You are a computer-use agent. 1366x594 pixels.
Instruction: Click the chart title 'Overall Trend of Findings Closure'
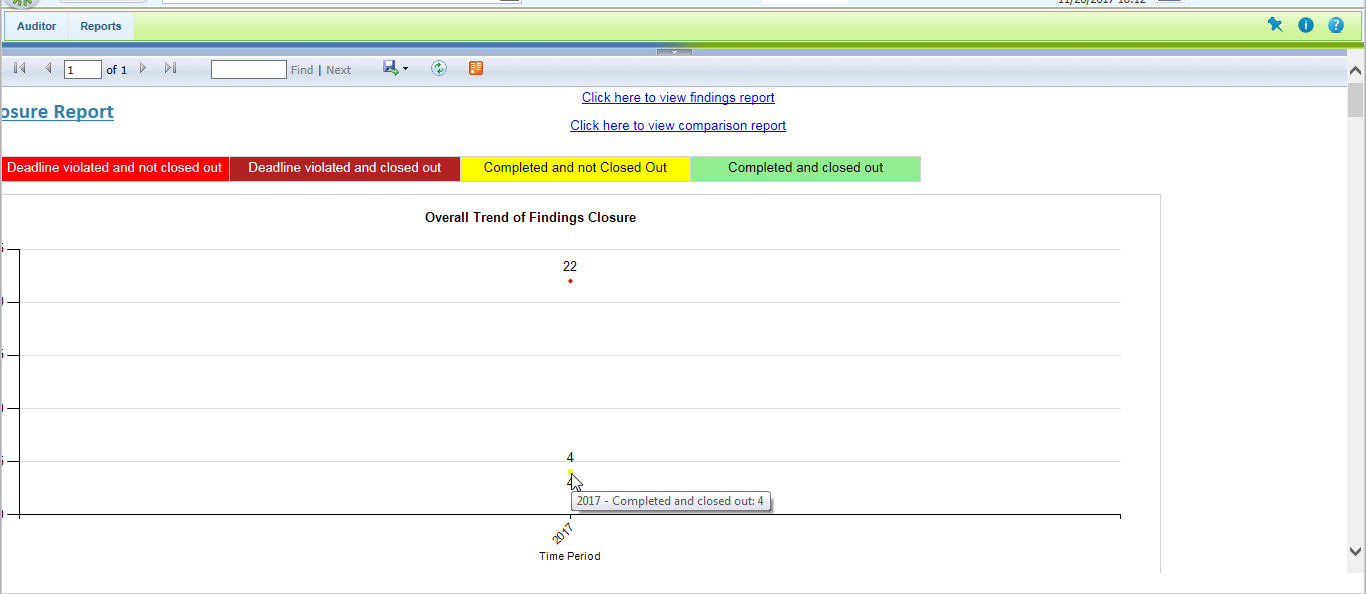pos(530,217)
